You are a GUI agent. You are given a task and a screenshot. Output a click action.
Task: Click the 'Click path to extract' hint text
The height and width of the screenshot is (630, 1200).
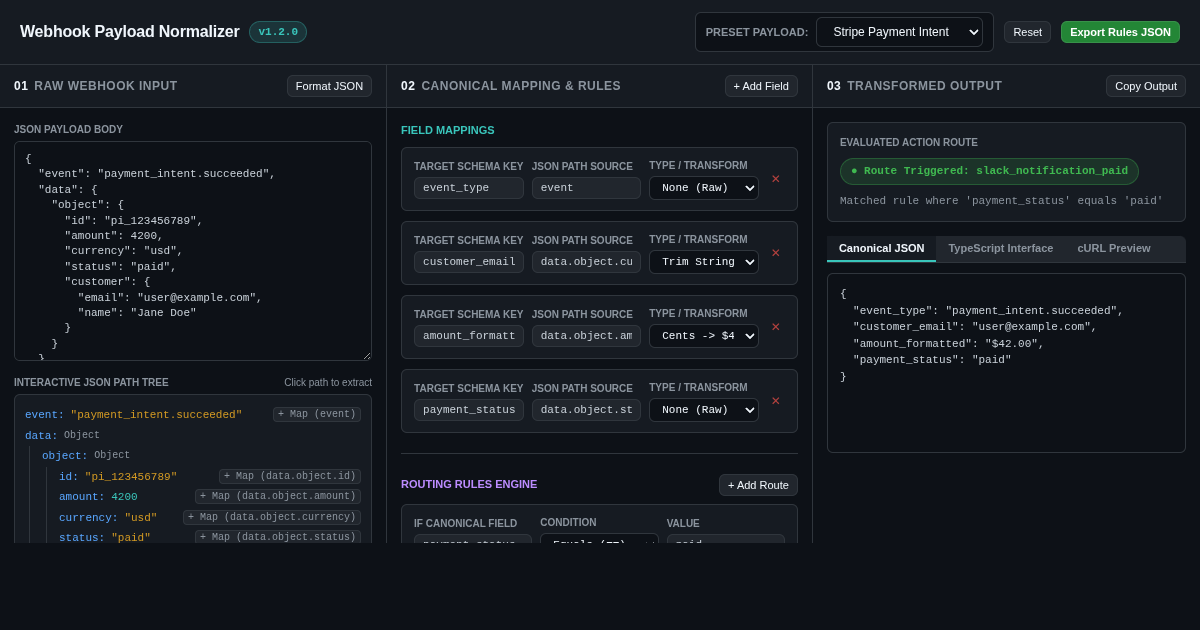pyautogui.click(x=328, y=382)
